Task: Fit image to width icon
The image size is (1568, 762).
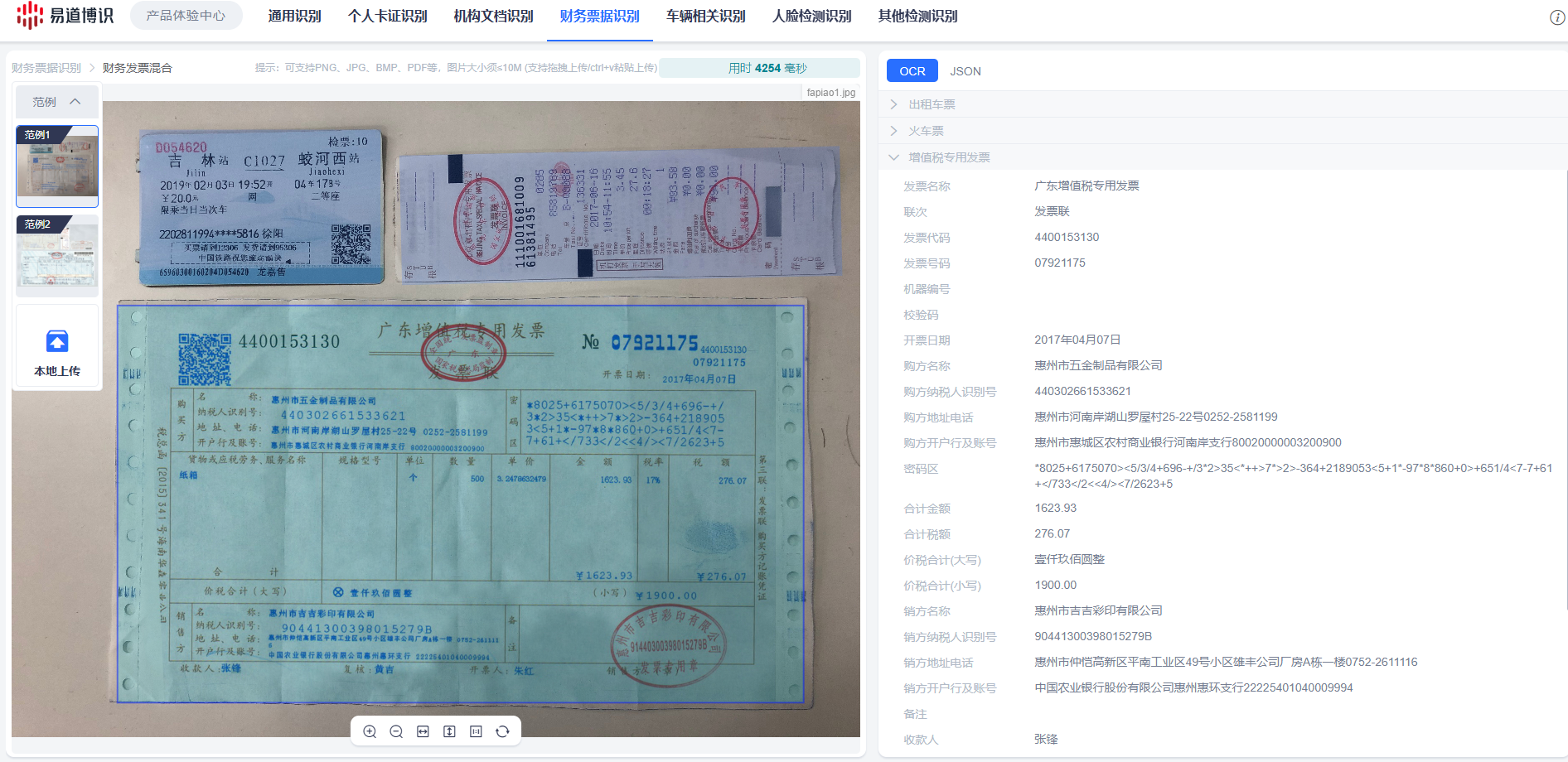Action: click(423, 731)
